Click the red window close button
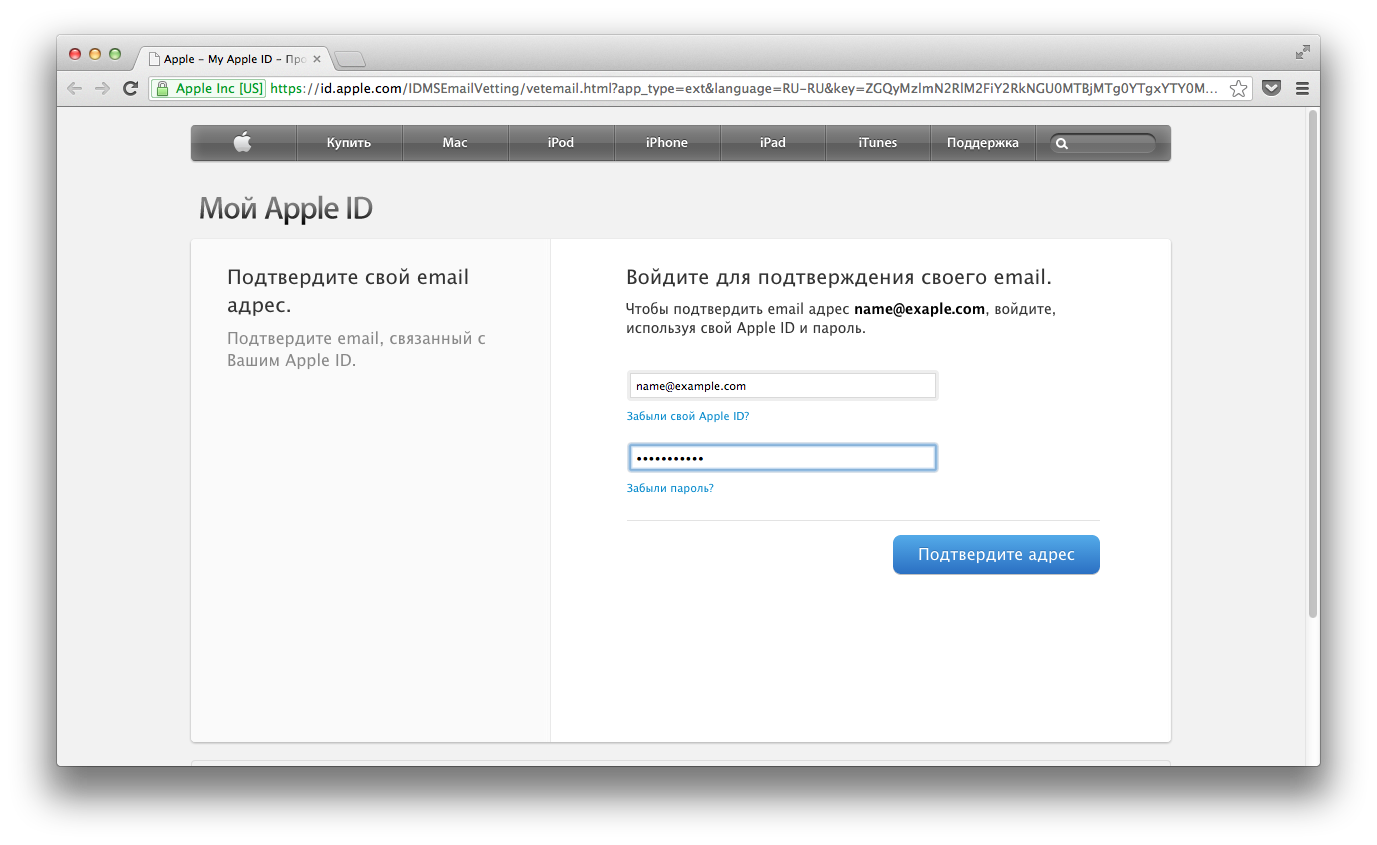The height and width of the screenshot is (845, 1377). [x=75, y=54]
